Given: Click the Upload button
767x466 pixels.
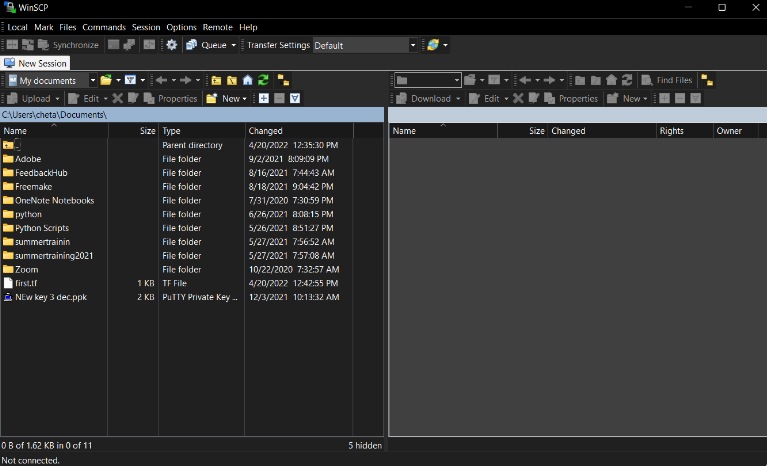Looking at the screenshot, I should 30,99.
